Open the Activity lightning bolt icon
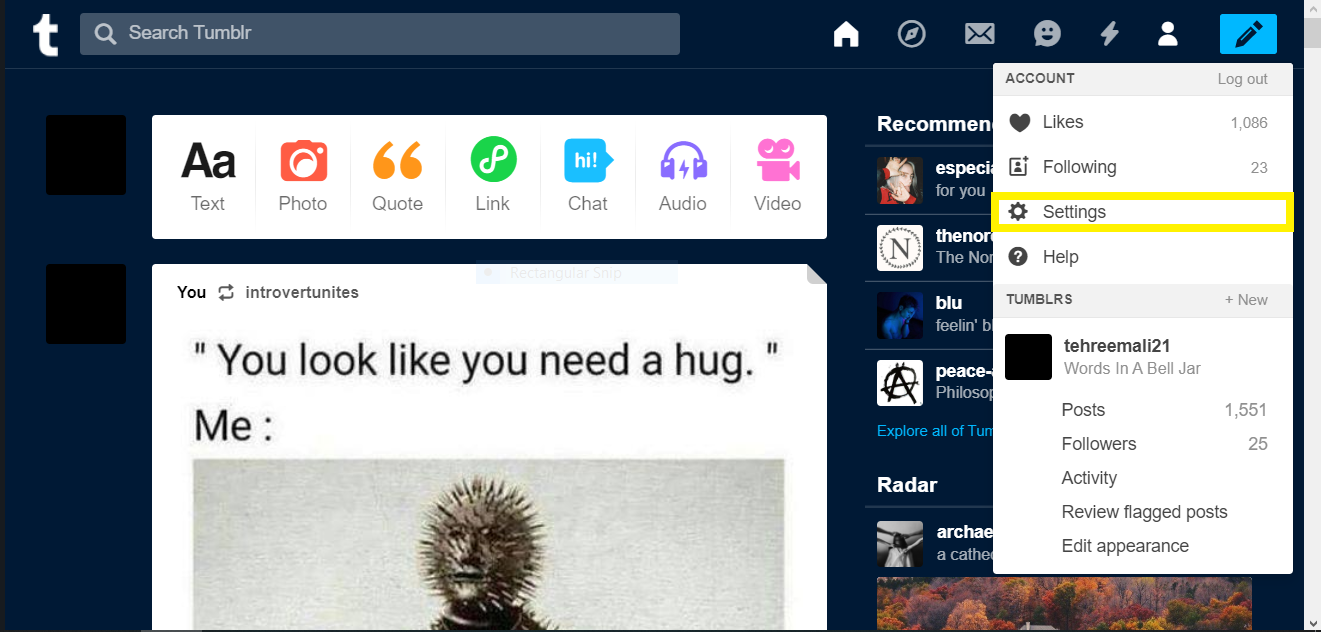This screenshot has height=632, width=1321. pyautogui.click(x=1109, y=34)
